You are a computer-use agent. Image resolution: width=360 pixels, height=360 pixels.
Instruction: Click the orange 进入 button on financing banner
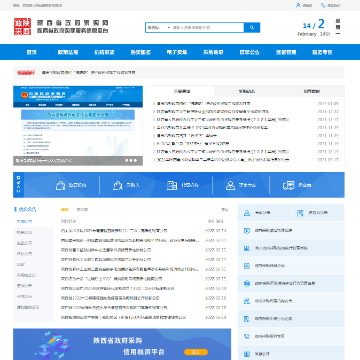click(196, 352)
